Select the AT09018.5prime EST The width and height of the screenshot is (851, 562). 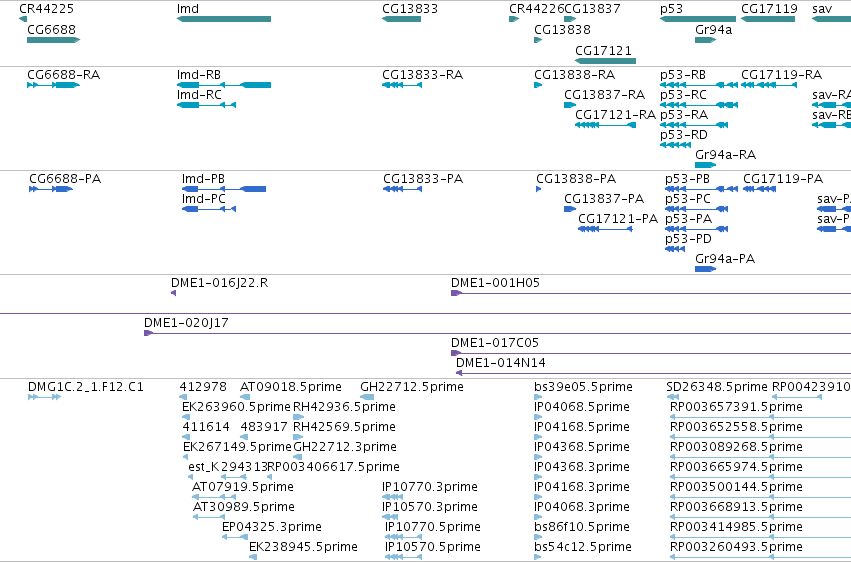coord(245,397)
